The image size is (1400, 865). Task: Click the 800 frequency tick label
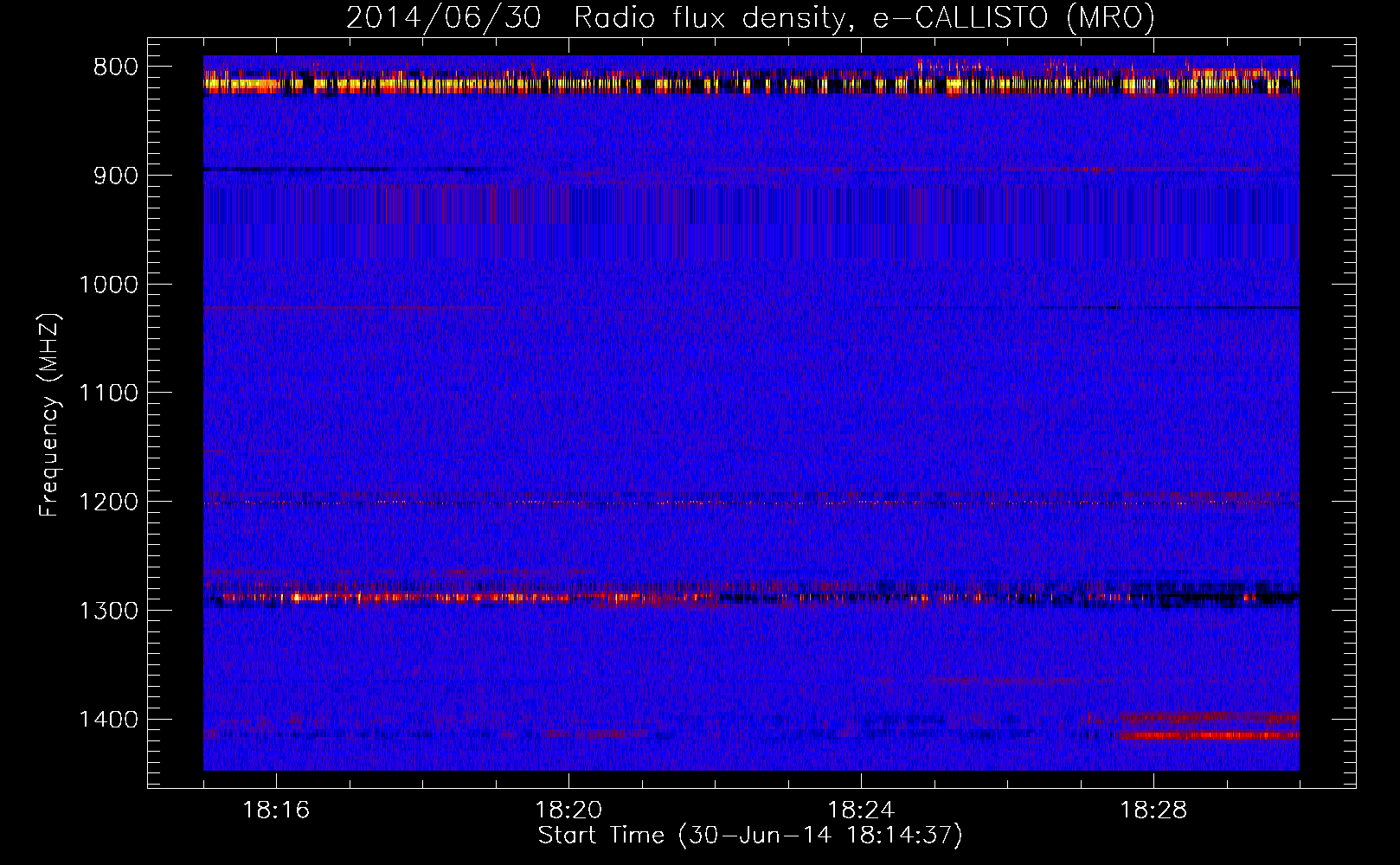click(116, 67)
